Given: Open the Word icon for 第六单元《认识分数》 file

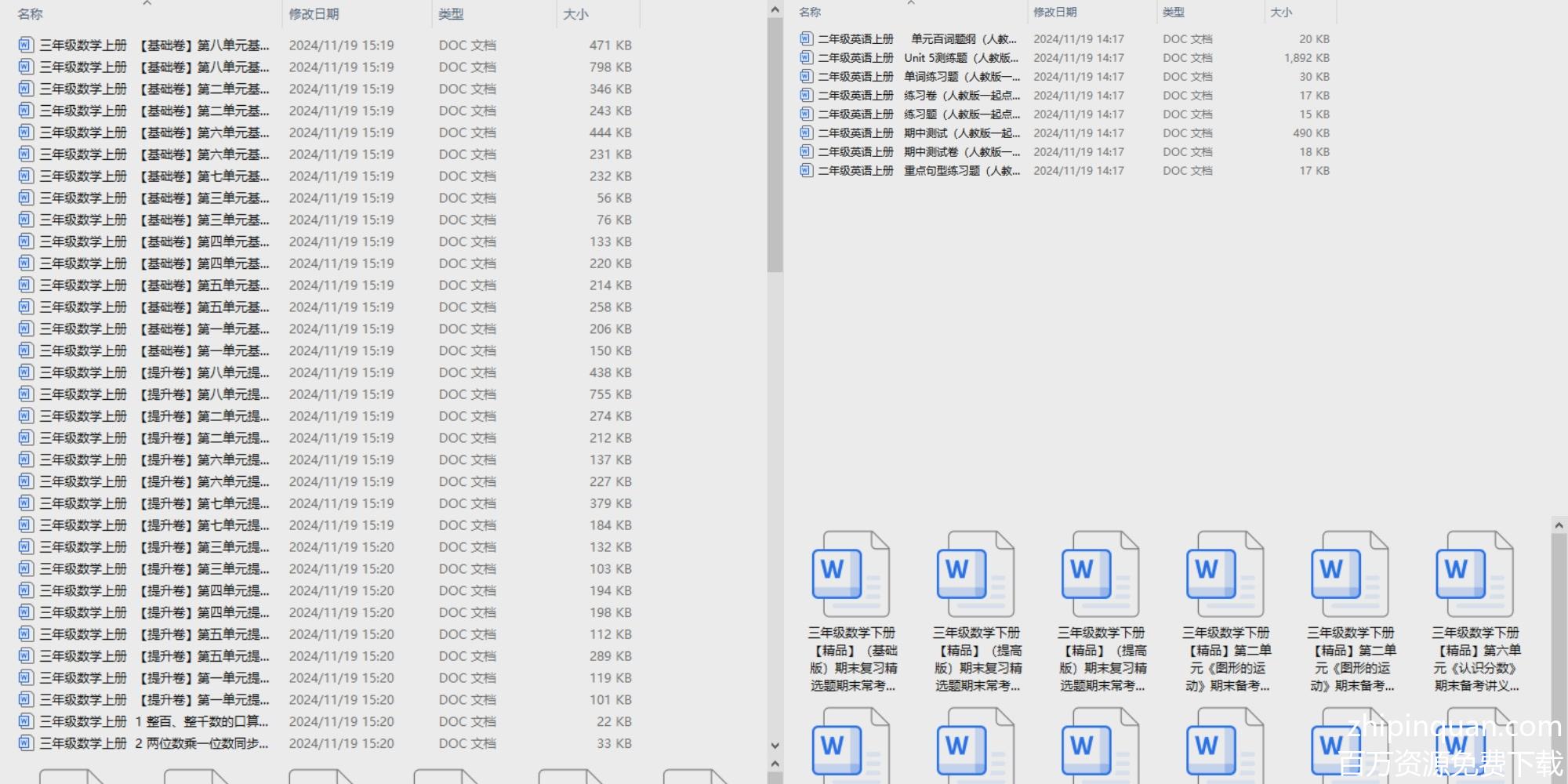Looking at the screenshot, I should (x=1475, y=574).
